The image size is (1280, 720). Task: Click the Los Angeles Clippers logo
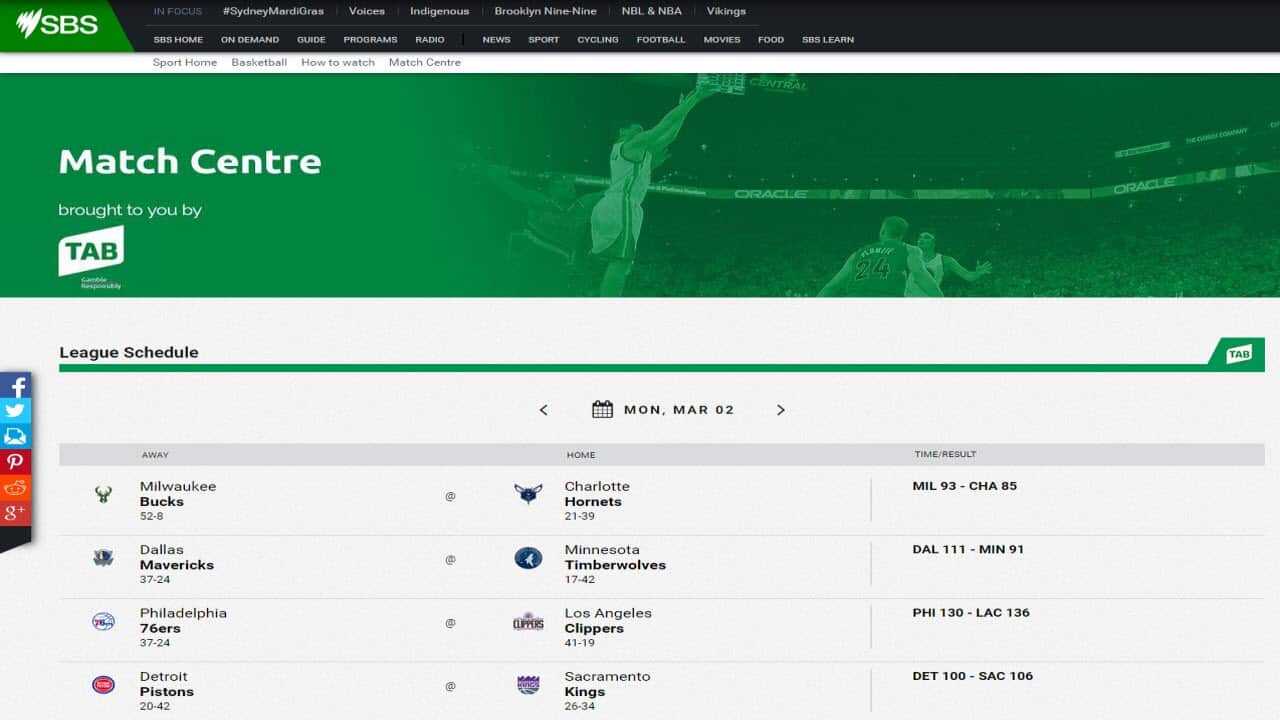tap(527, 621)
